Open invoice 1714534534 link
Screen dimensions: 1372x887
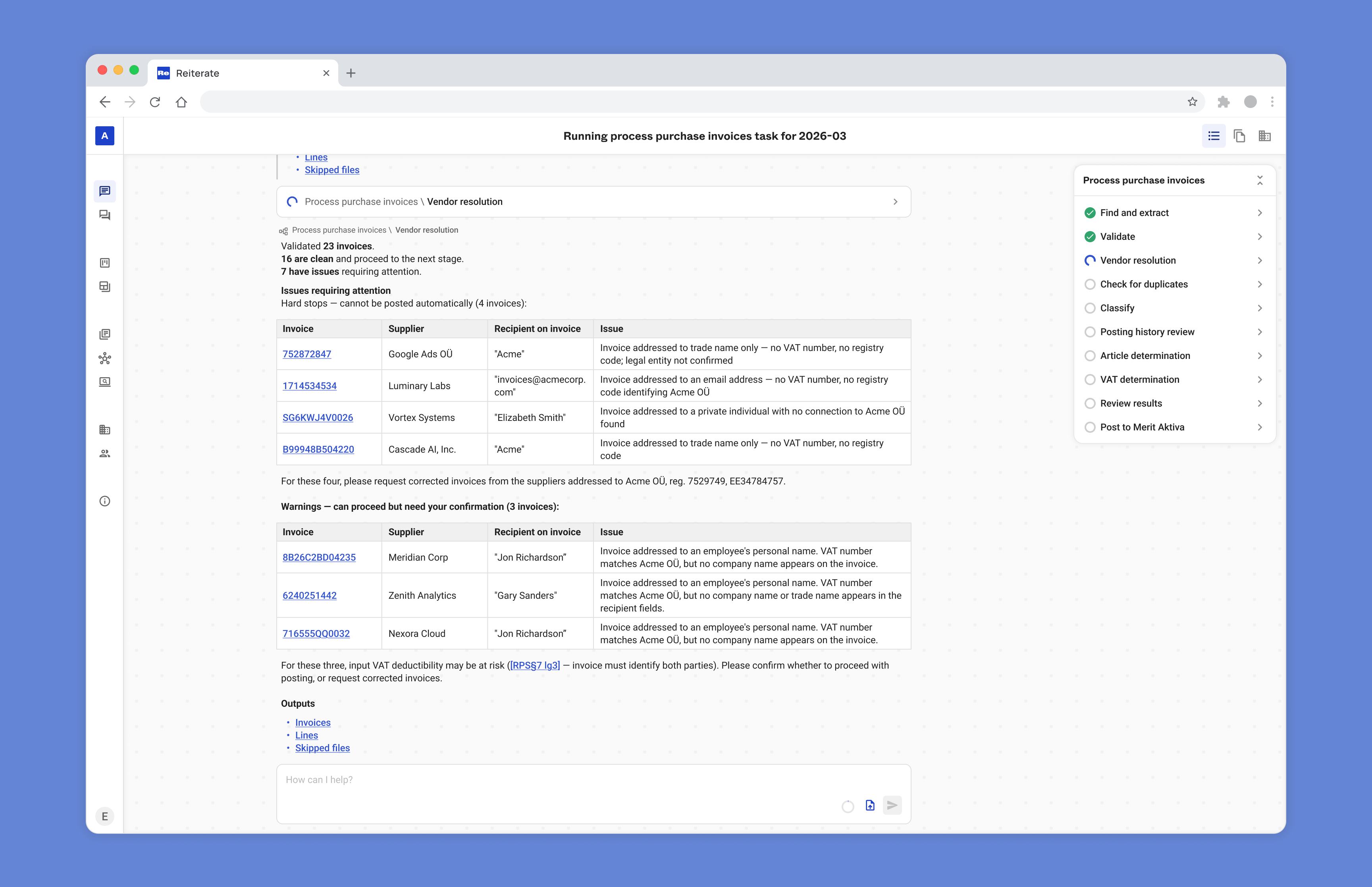click(309, 385)
